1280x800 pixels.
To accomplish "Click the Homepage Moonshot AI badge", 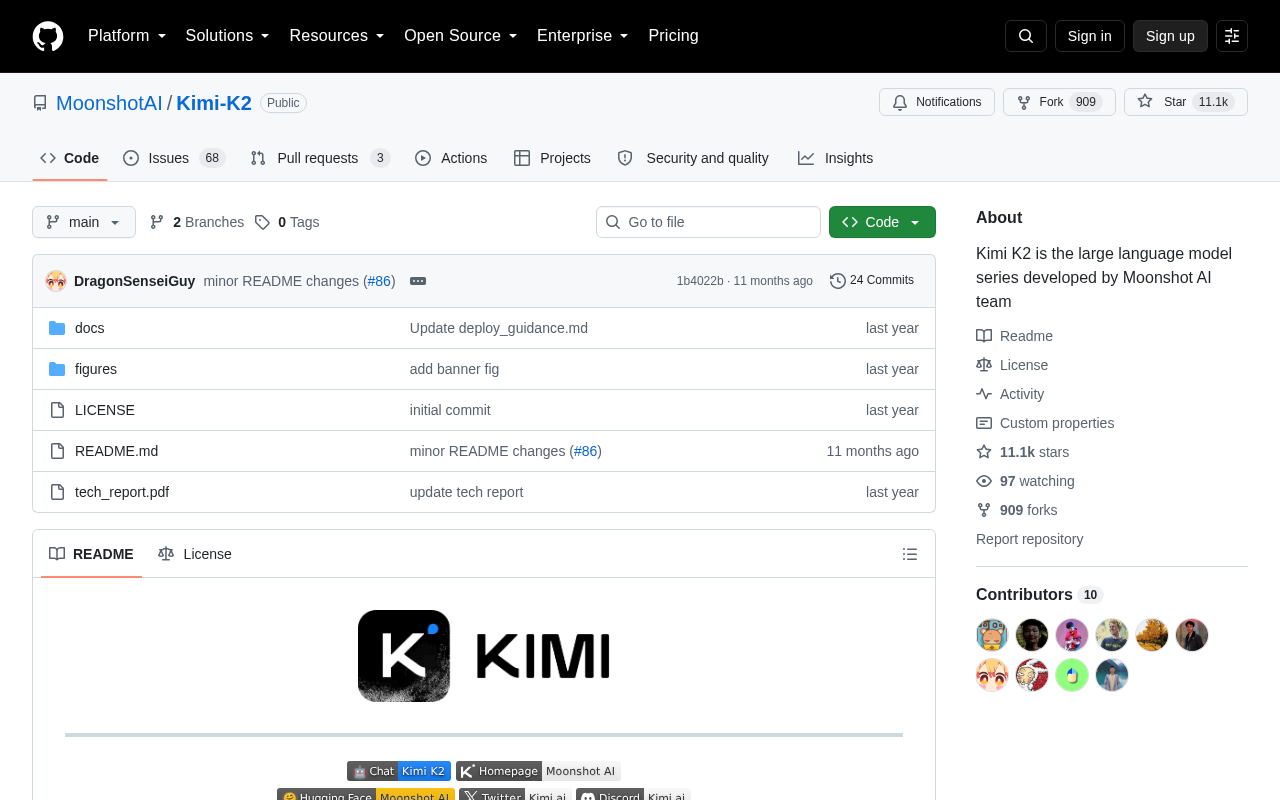I will pyautogui.click(x=538, y=771).
